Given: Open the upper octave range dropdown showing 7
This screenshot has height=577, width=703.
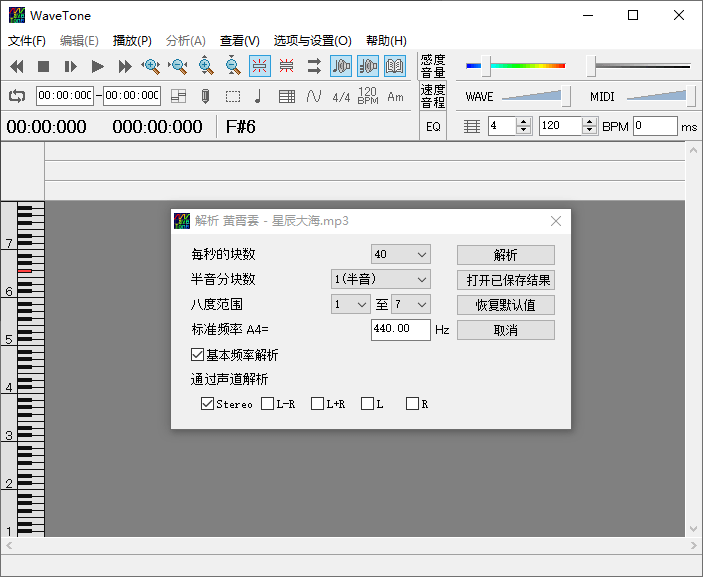Looking at the screenshot, I should [x=410, y=305].
